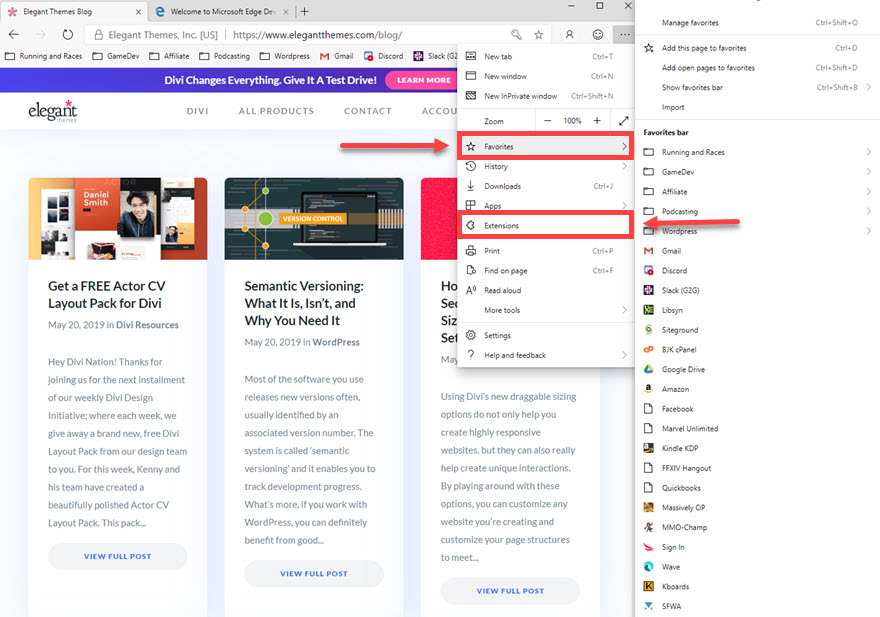Toggle fullscreen with the diagonal arrow icon
Screen dimensions: 880x617
[x=622, y=120]
